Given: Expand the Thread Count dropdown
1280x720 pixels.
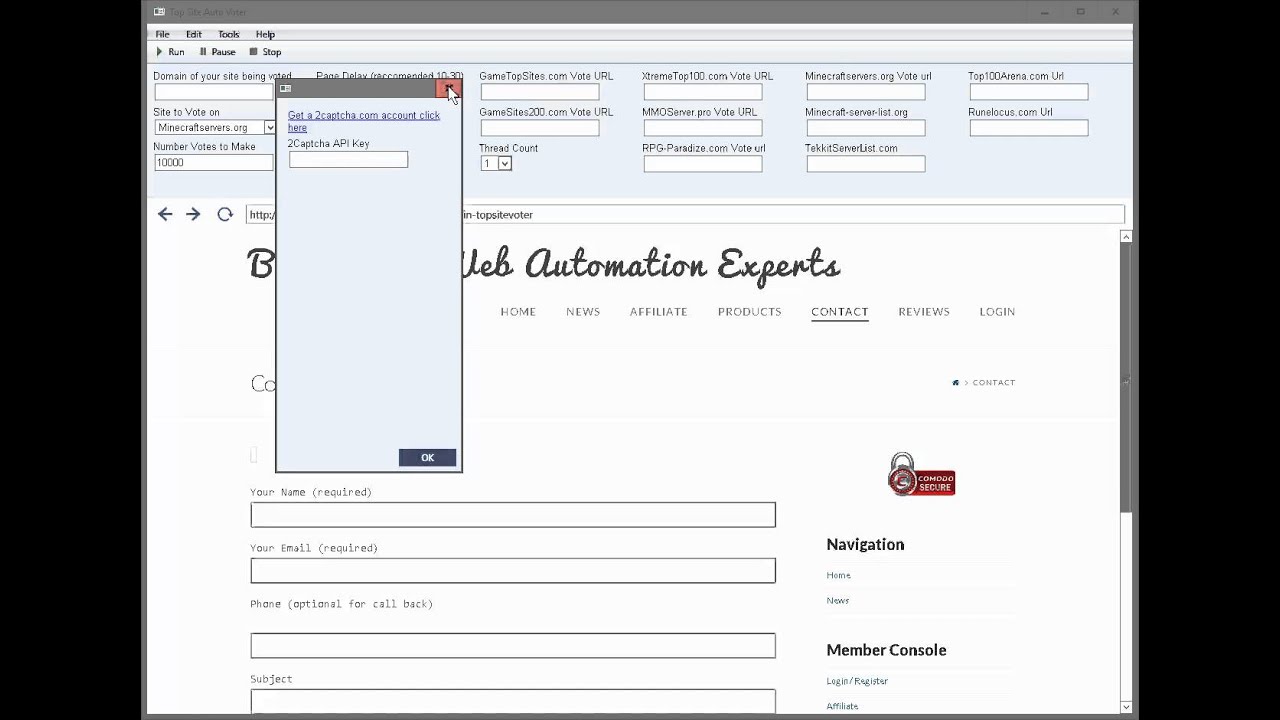Looking at the screenshot, I should pyautogui.click(x=504, y=163).
